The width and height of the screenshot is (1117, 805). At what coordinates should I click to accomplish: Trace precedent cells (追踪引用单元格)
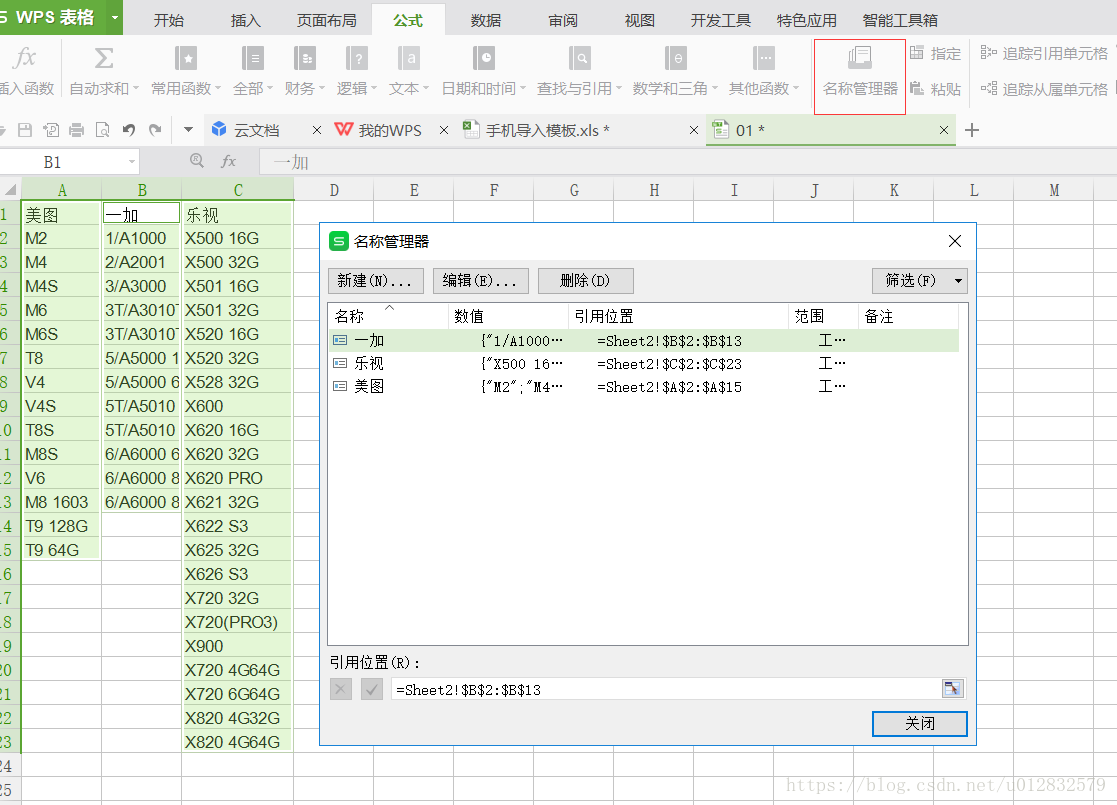pos(1044,53)
